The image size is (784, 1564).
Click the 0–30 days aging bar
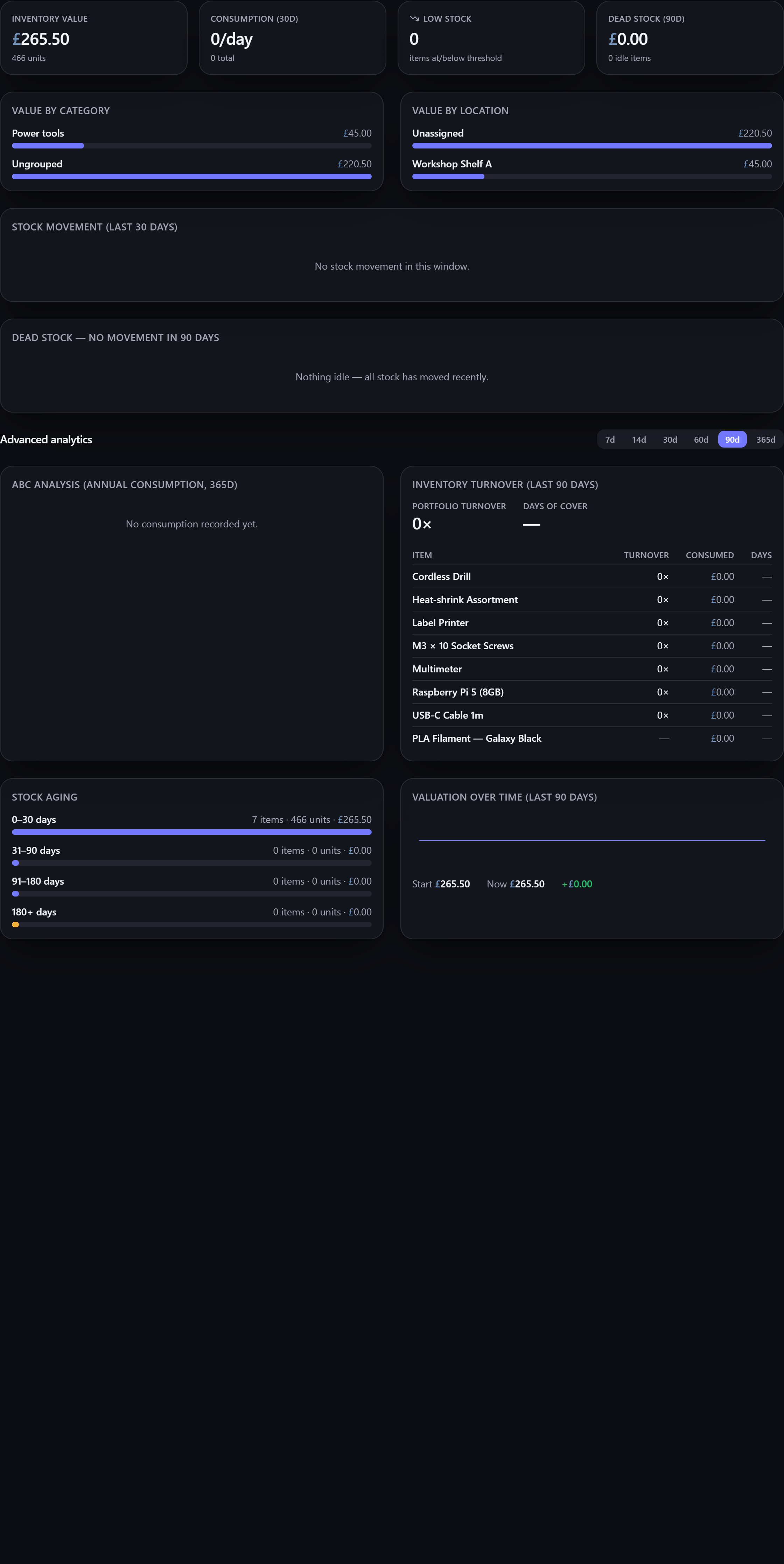(192, 832)
